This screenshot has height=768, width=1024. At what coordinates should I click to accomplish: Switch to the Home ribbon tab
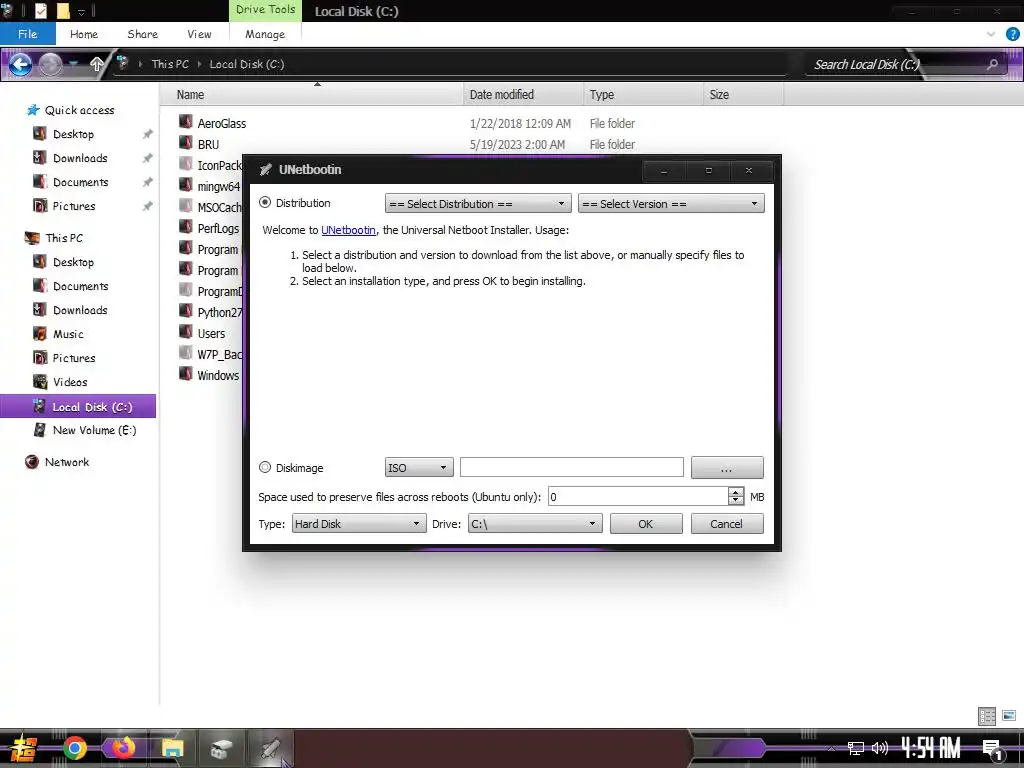[84, 34]
